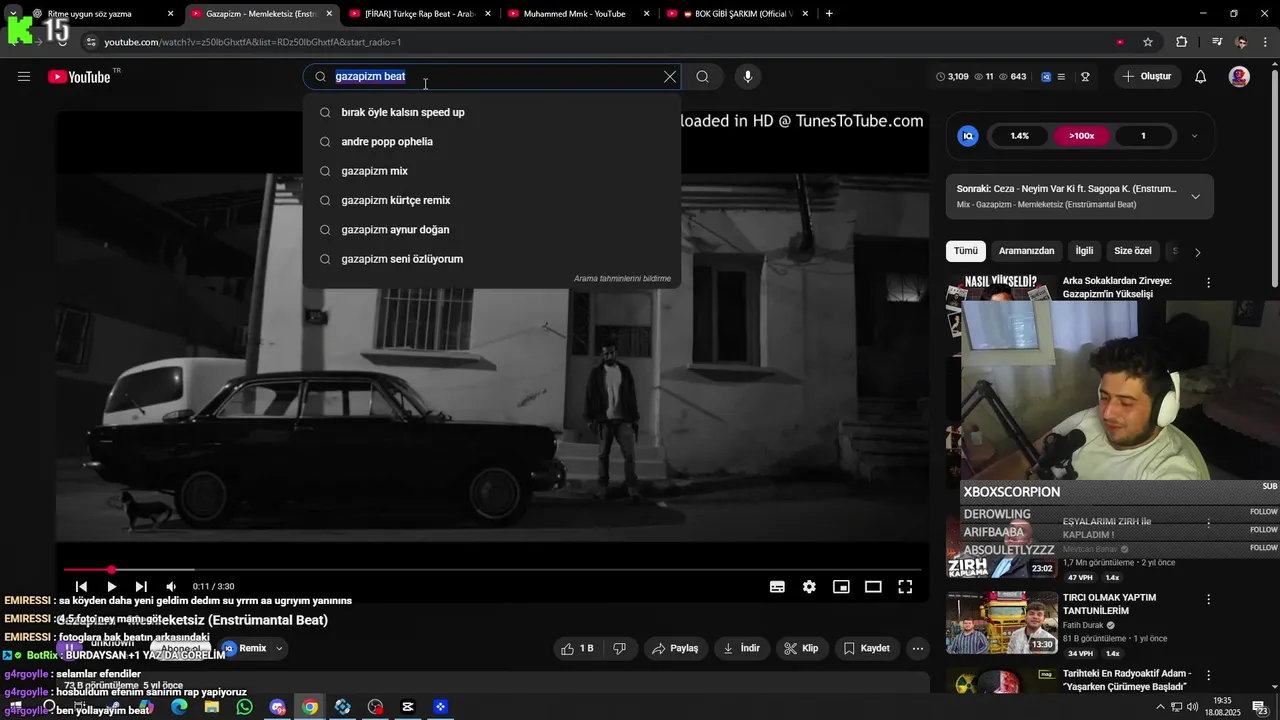Open 'Arka Sokaklardan Zirveye' recommended video
Viewport: 1280px width, 720px height.
[x=1117, y=288]
